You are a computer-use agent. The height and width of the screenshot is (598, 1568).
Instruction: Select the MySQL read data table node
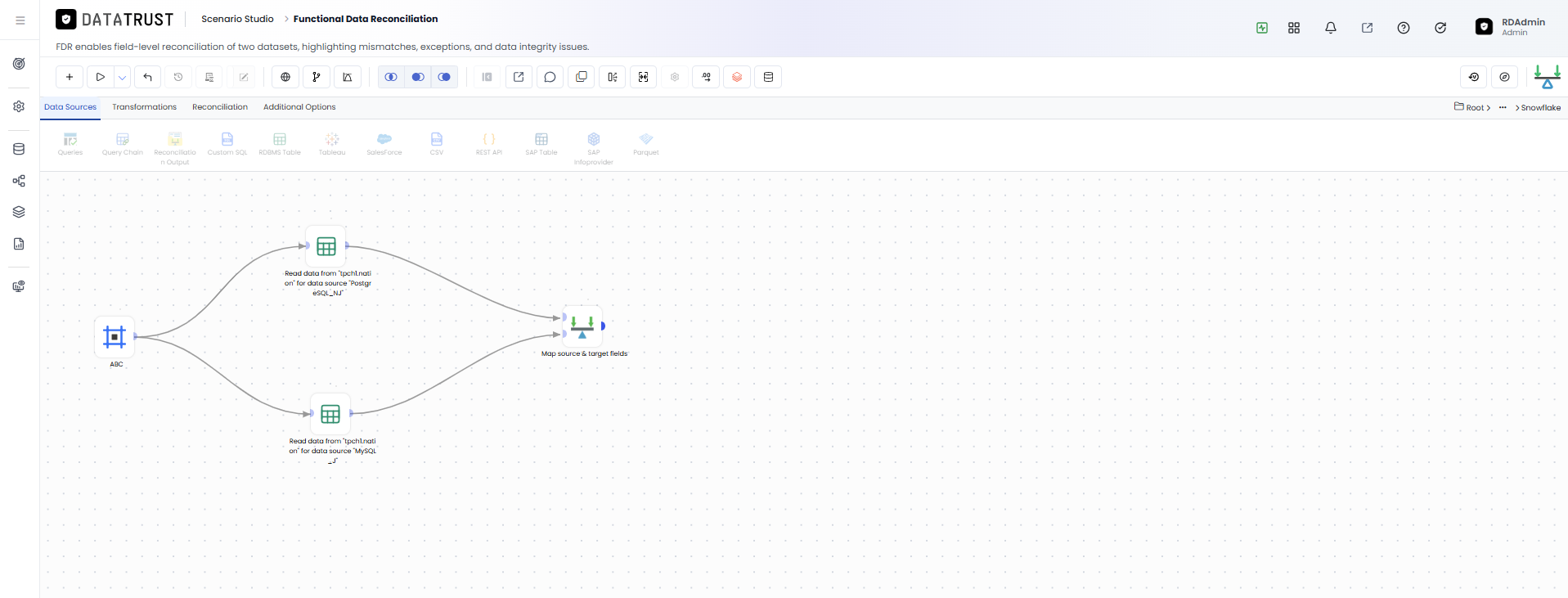[x=330, y=414]
